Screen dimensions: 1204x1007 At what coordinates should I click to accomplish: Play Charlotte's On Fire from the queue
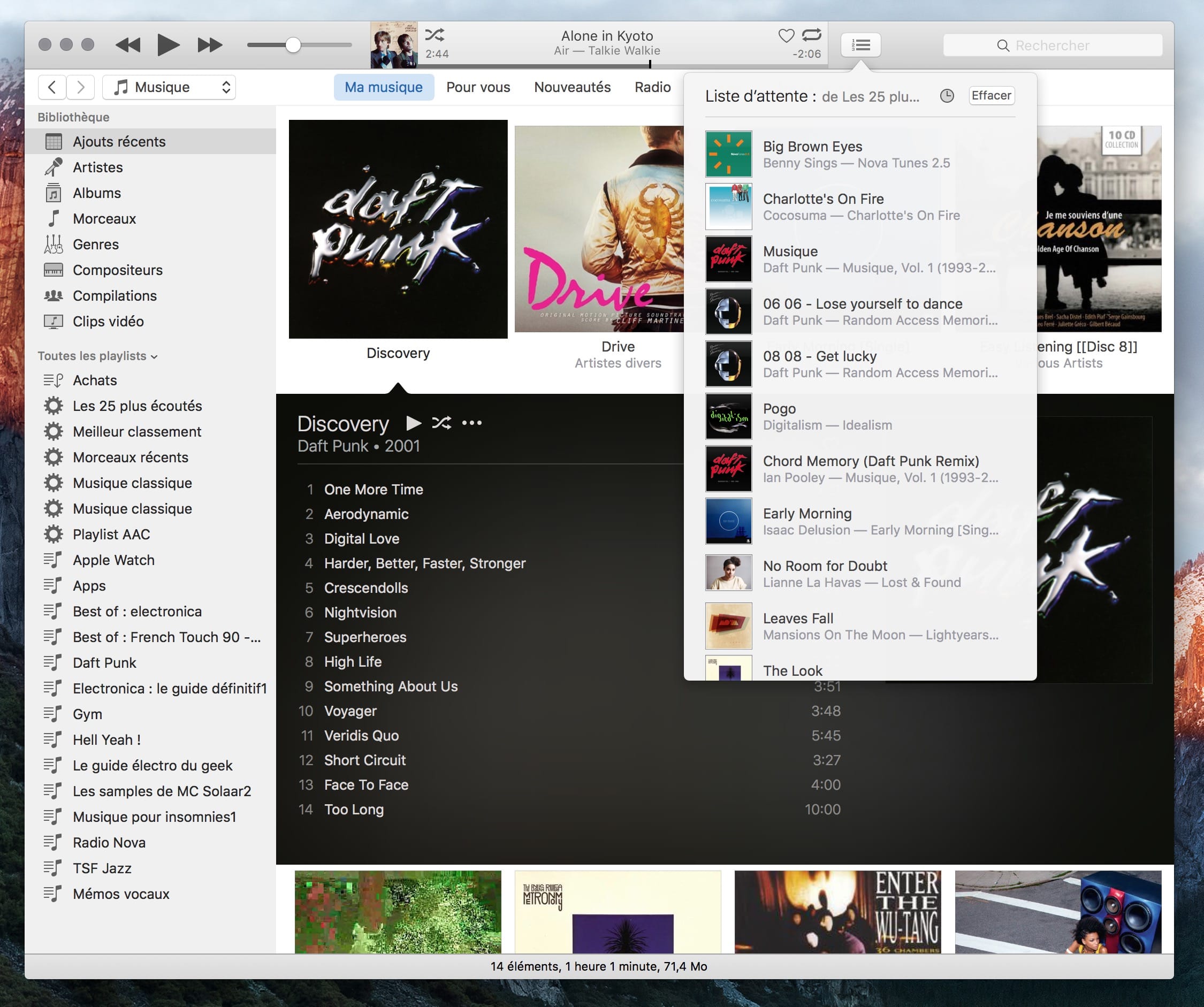click(860, 207)
